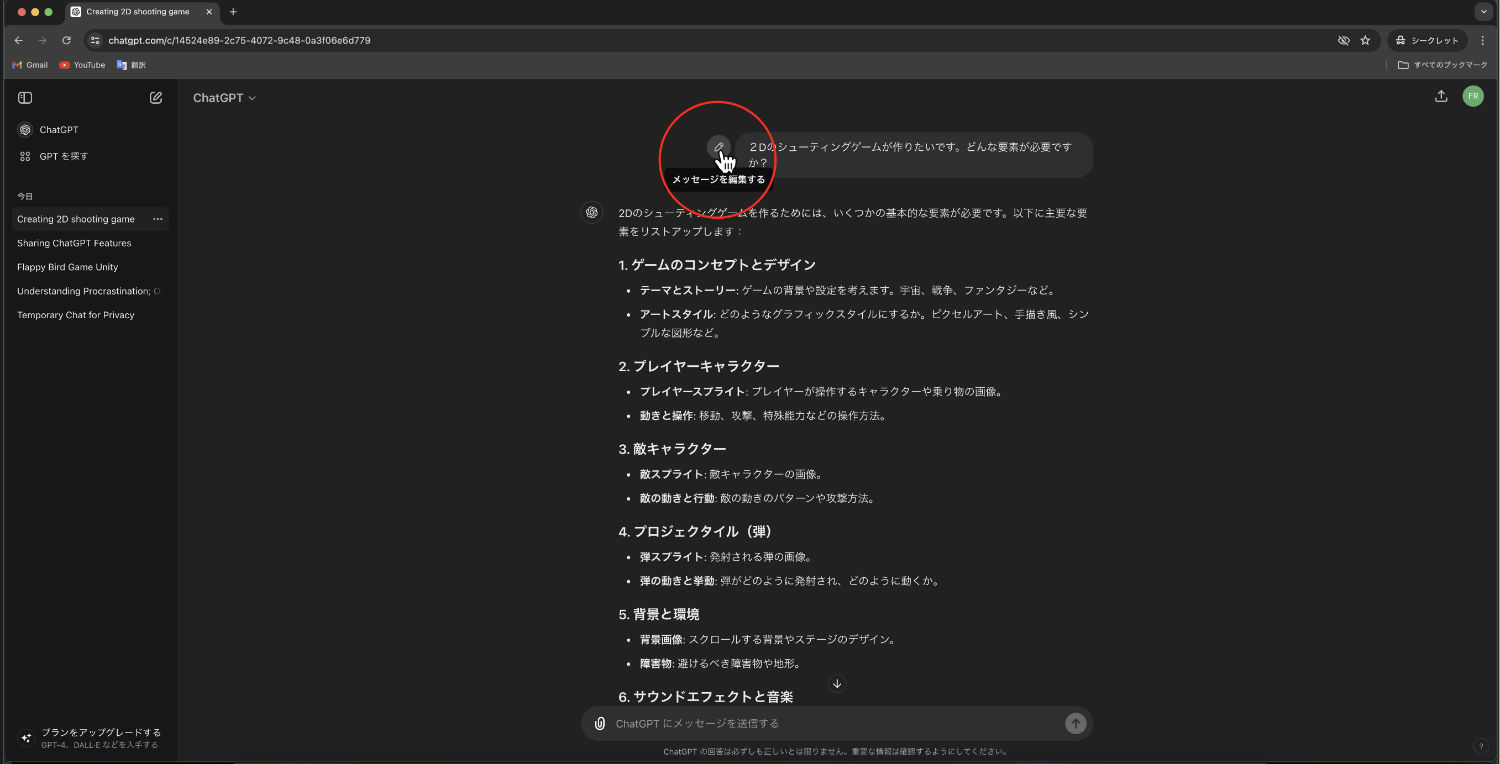The image size is (1500, 764).
Task: Open the FR profile avatar menu
Action: coord(1473,96)
